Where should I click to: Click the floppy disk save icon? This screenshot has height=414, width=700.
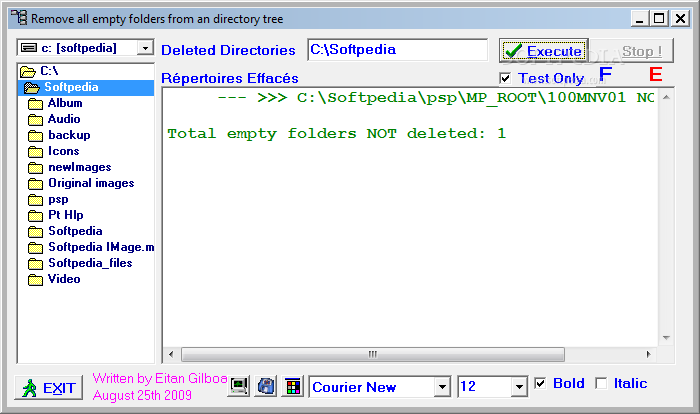[x=266, y=386]
